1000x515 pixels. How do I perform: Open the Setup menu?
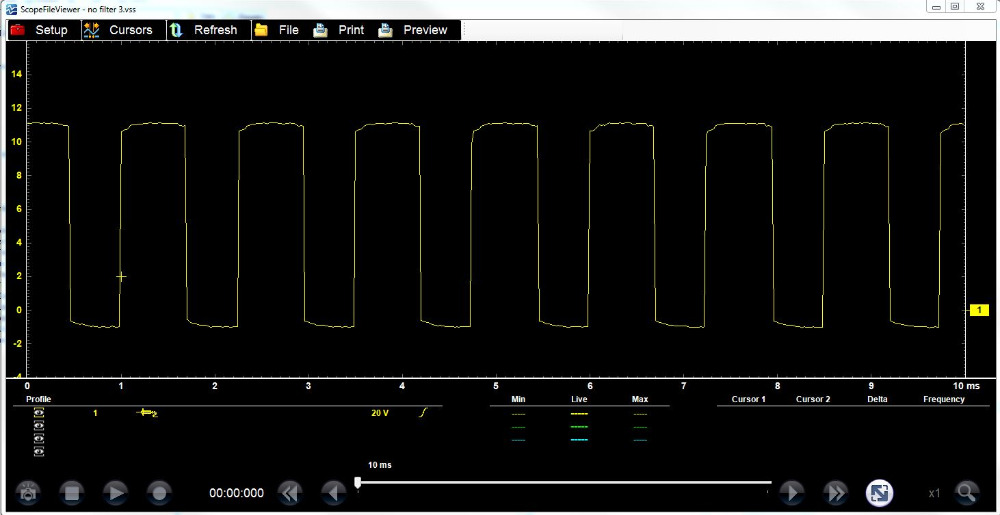40,30
